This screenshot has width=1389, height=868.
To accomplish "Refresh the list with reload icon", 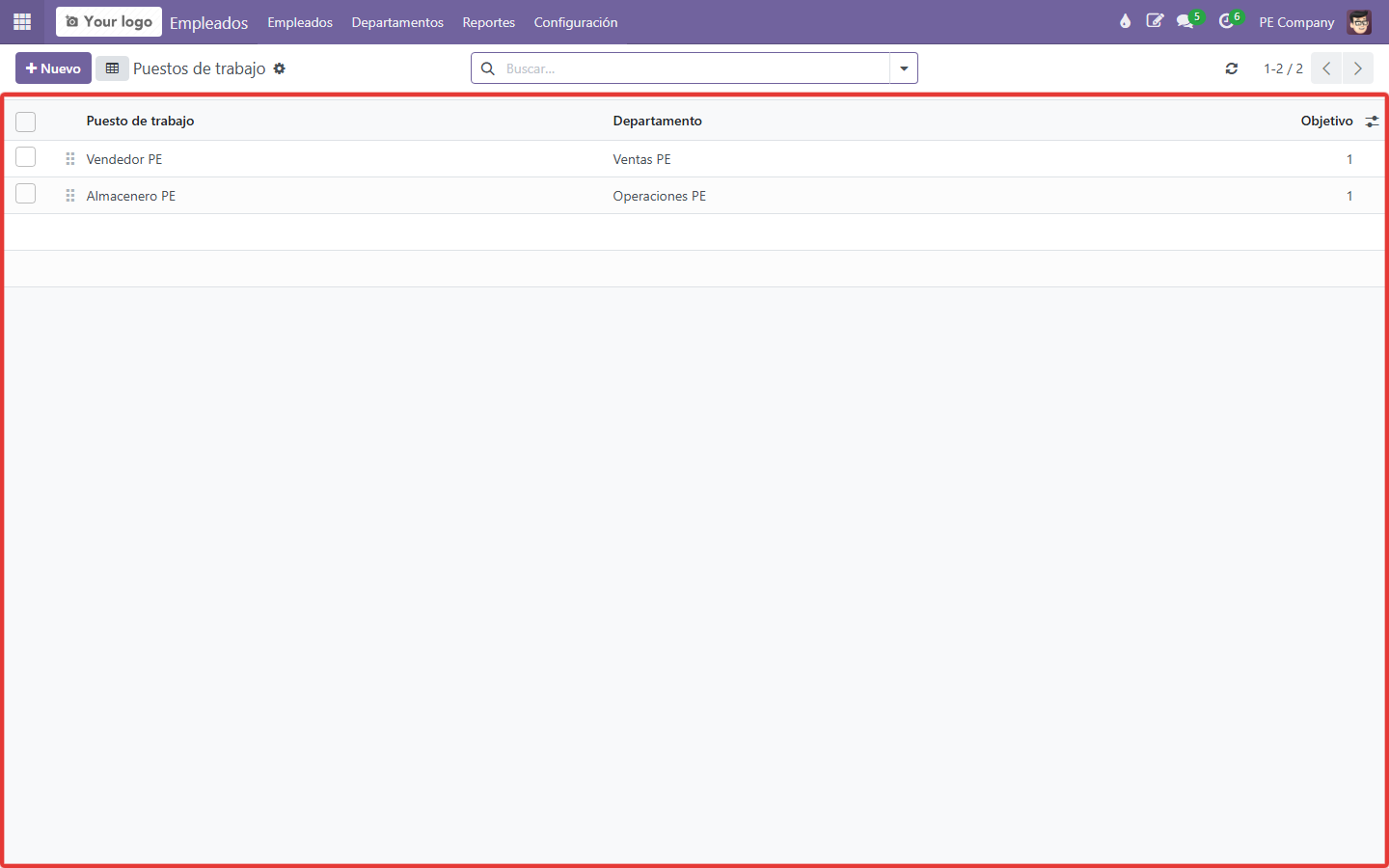I will 1232,68.
